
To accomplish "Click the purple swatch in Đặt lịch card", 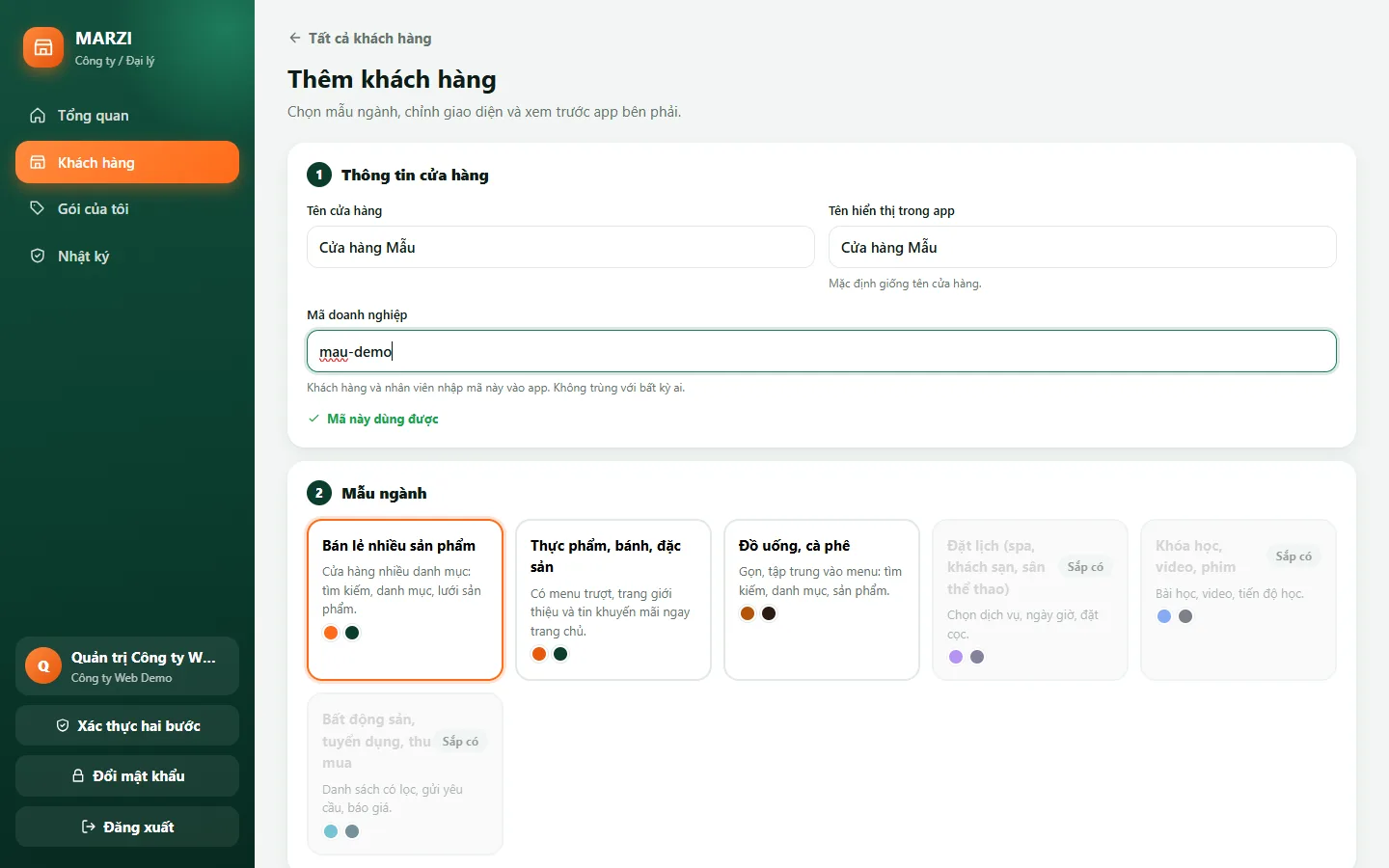I will pos(956,657).
